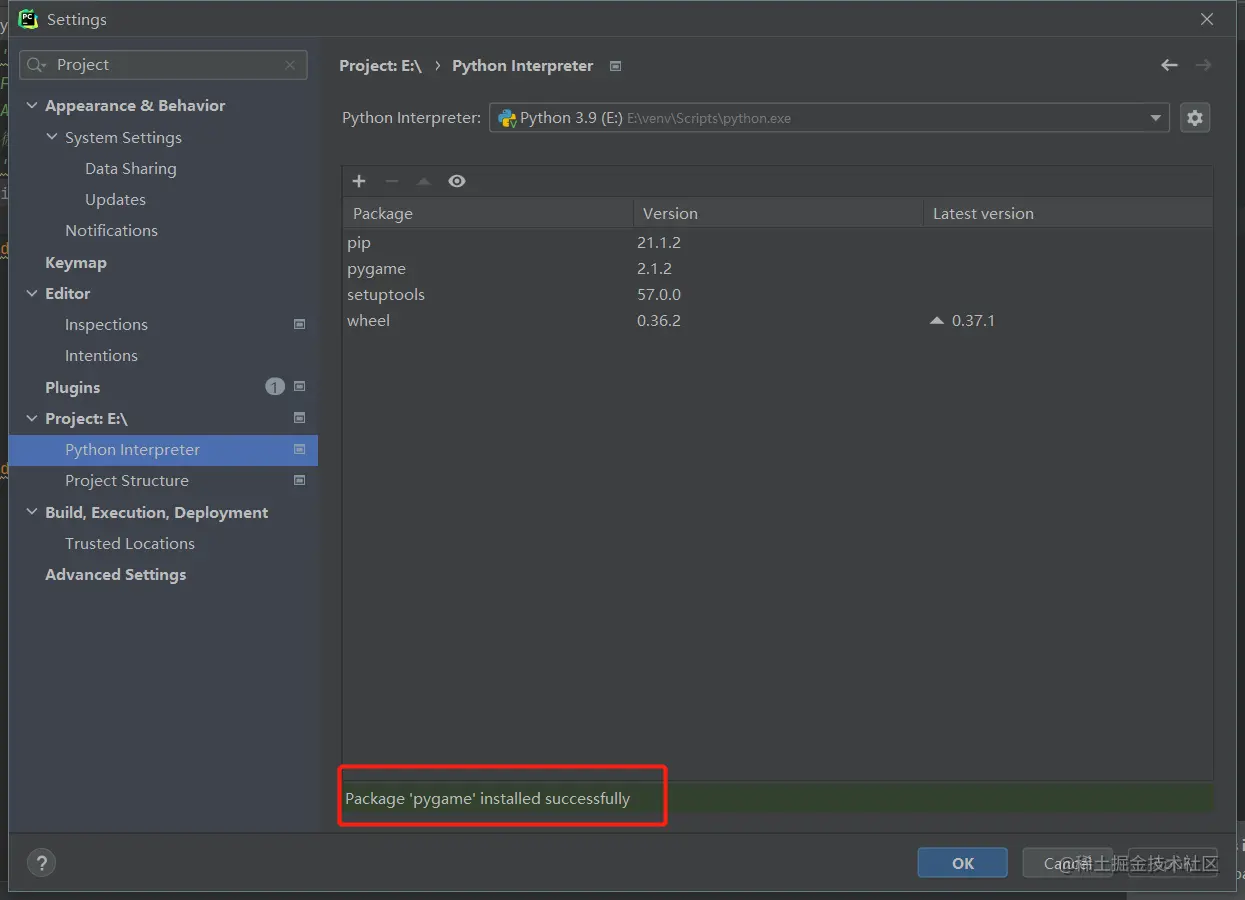This screenshot has height=900, width=1245.
Task: Click the project icon next to Plugins
Action: [299, 387]
